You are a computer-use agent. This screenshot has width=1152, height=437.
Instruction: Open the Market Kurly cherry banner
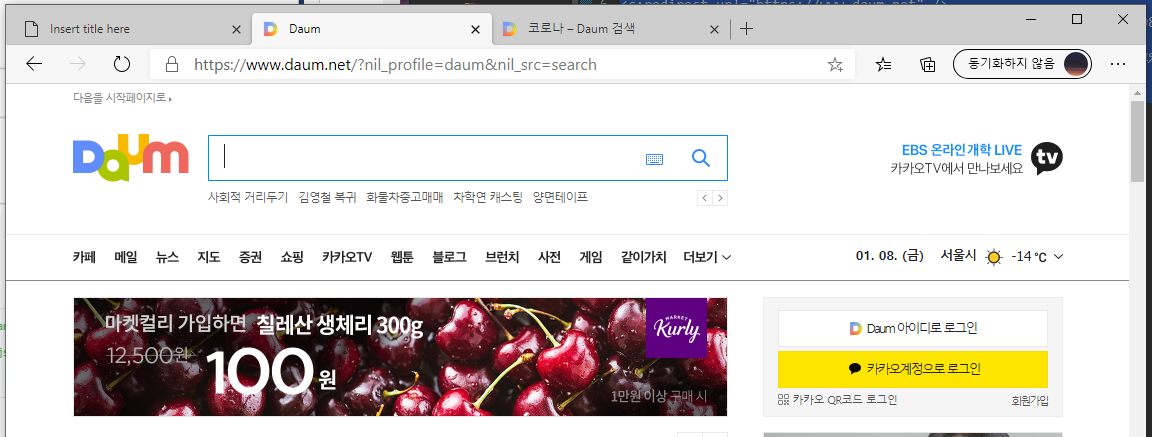[400, 356]
